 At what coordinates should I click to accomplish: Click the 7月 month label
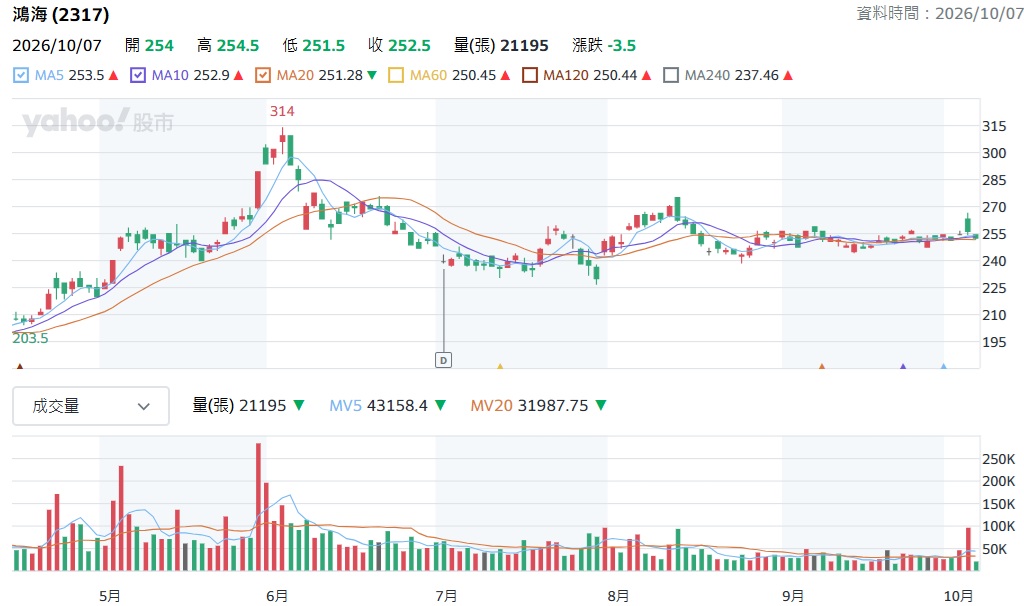point(447,596)
